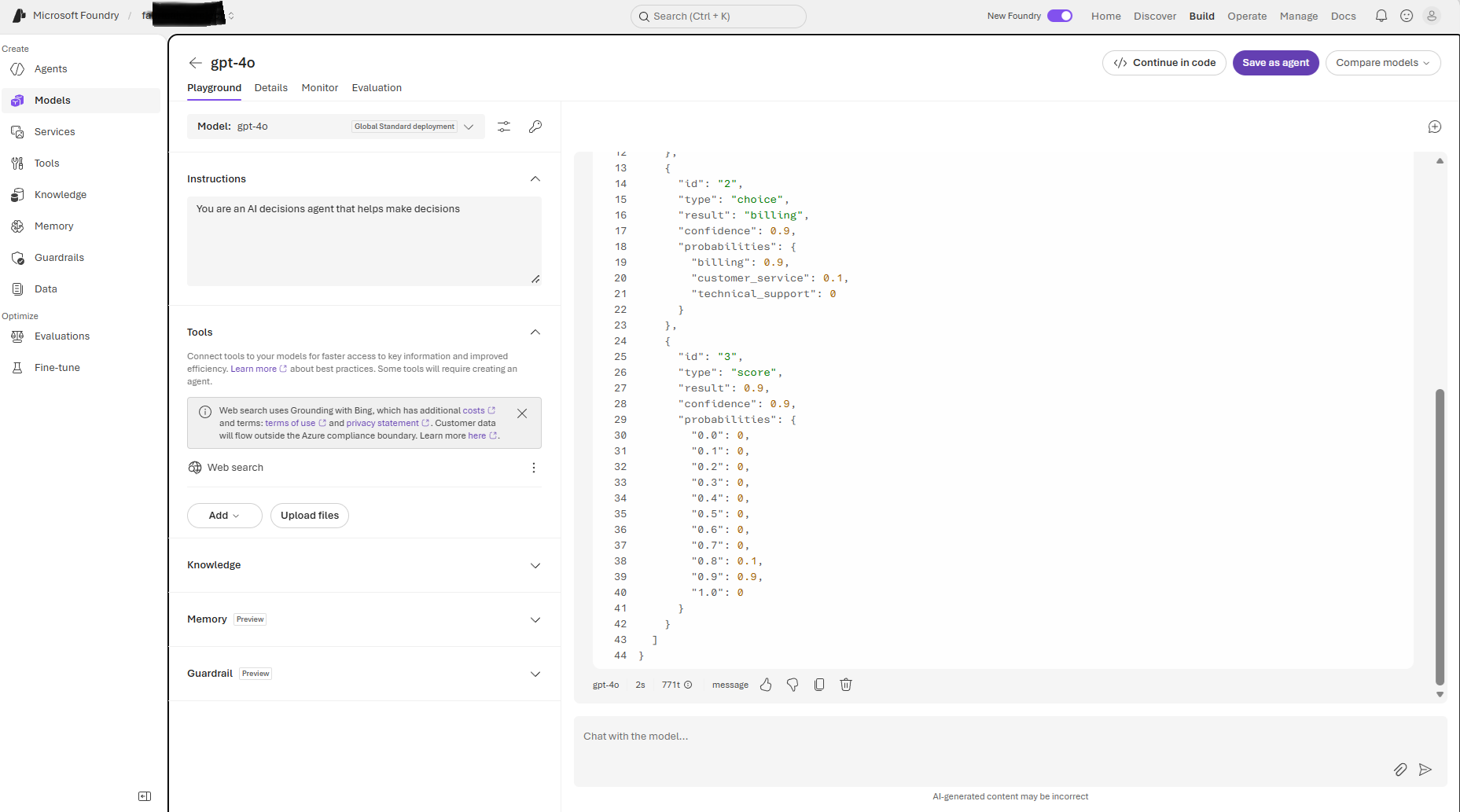Delete the response message
1460x812 pixels.
pos(846,685)
